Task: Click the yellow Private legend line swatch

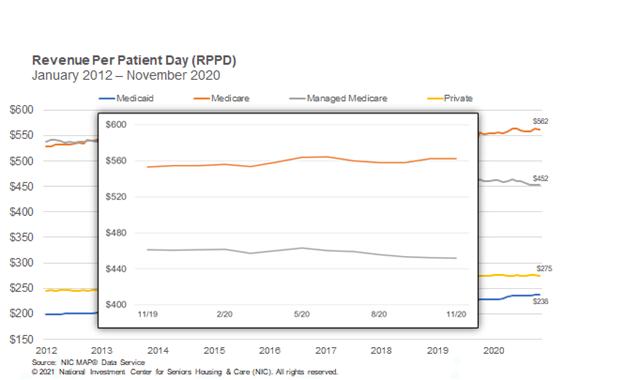Action: [x=435, y=99]
